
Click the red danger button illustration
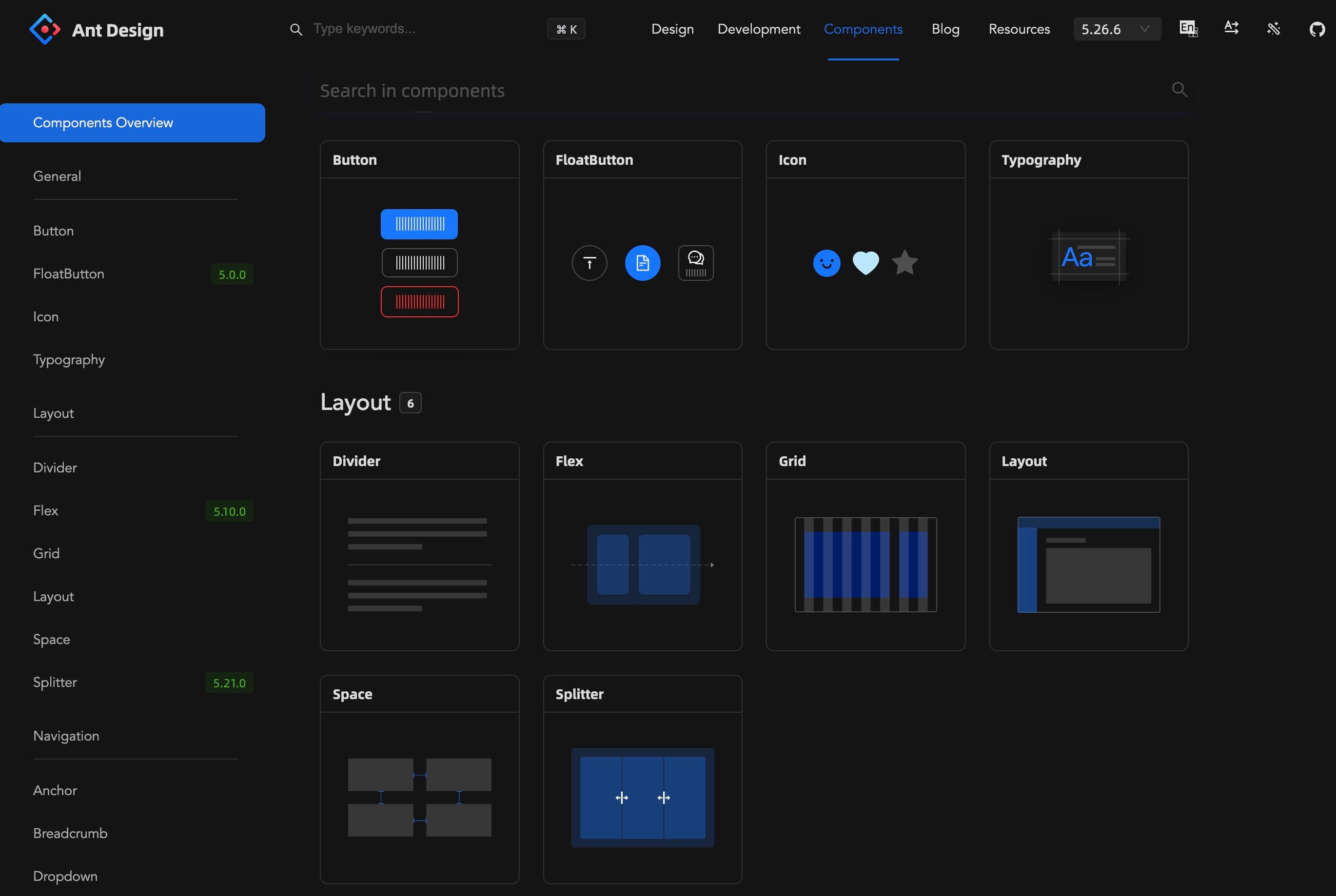(419, 302)
